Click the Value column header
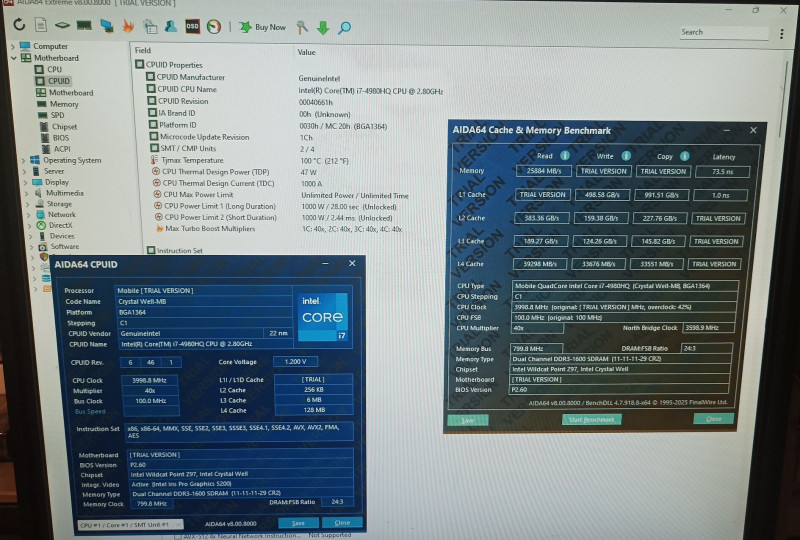This screenshot has width=800, height=540. click(x=307, y=52)
